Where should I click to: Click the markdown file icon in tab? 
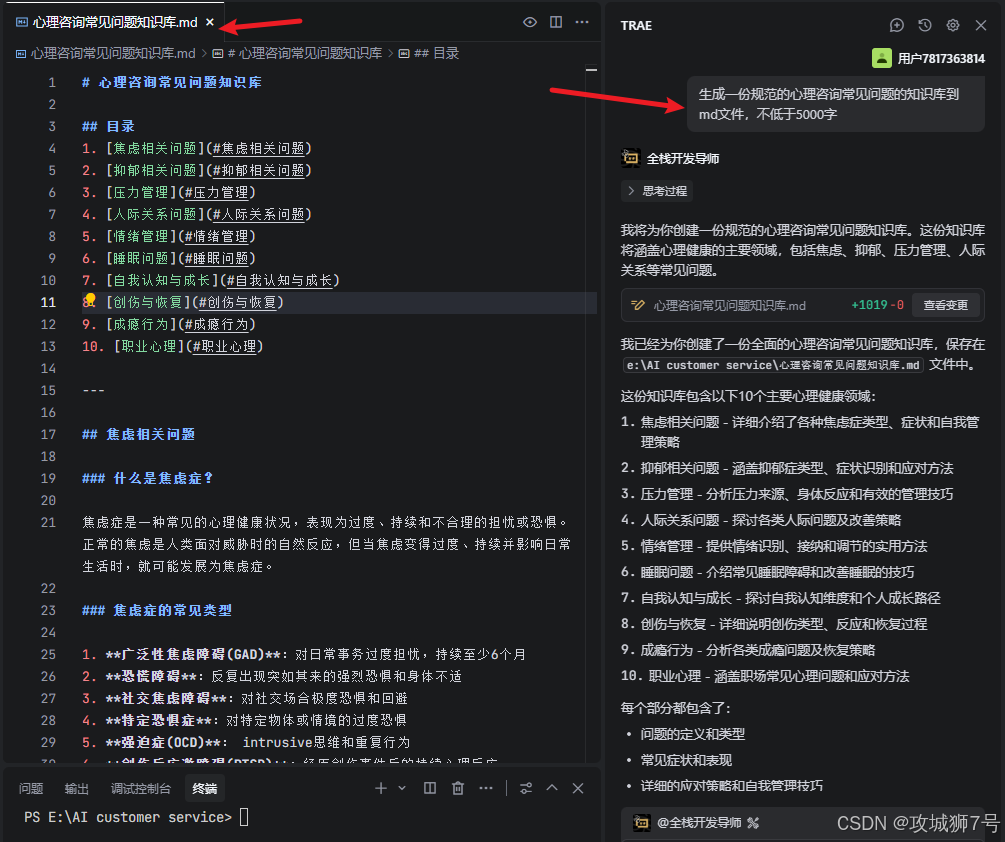pyautogui.click(x=22, y=22)
